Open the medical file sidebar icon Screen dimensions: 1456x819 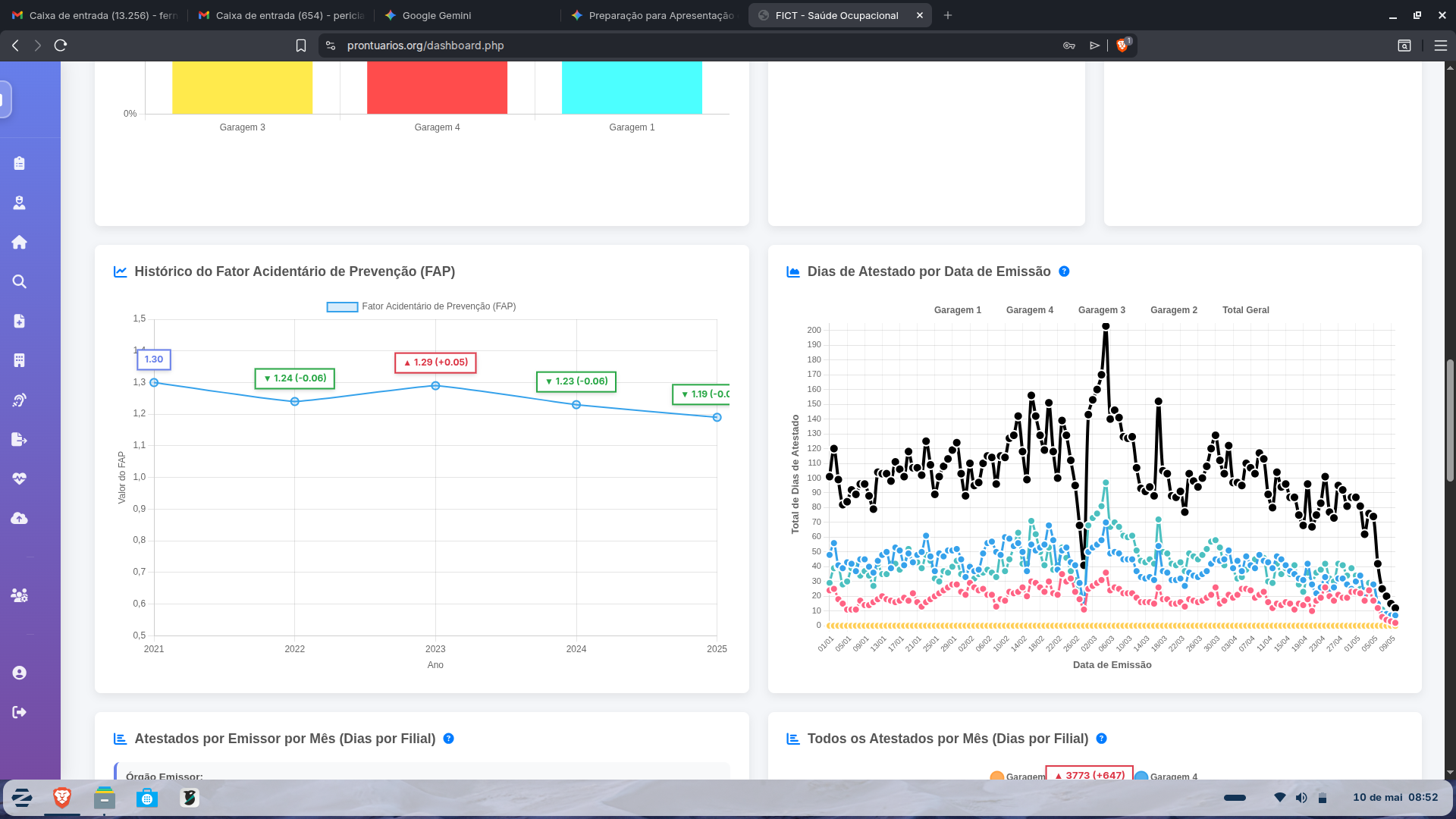20,321
